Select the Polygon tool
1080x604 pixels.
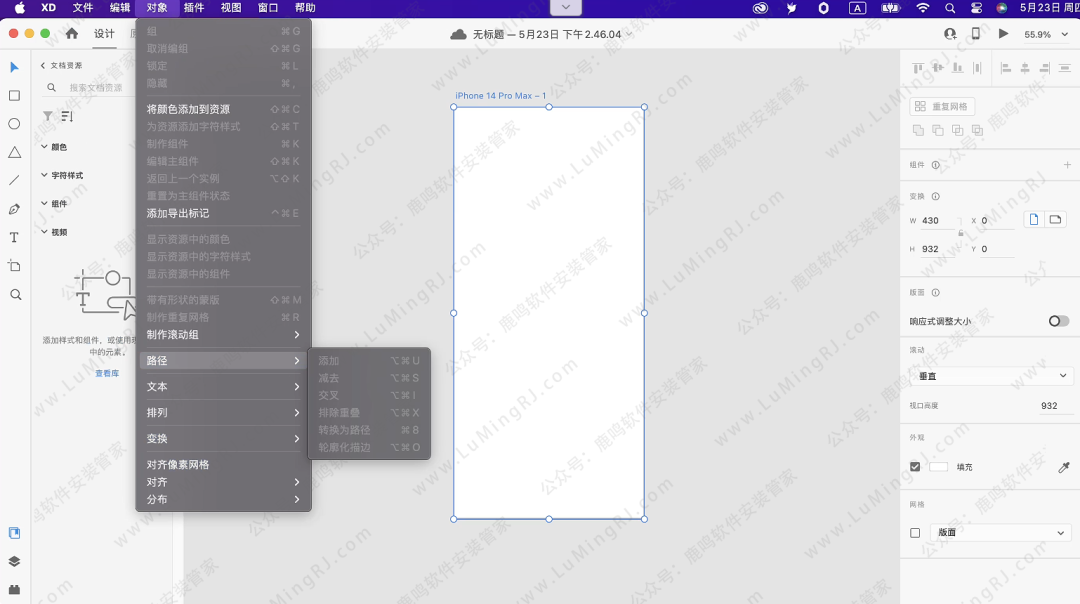pyautogui.click(x=14, y=153)
